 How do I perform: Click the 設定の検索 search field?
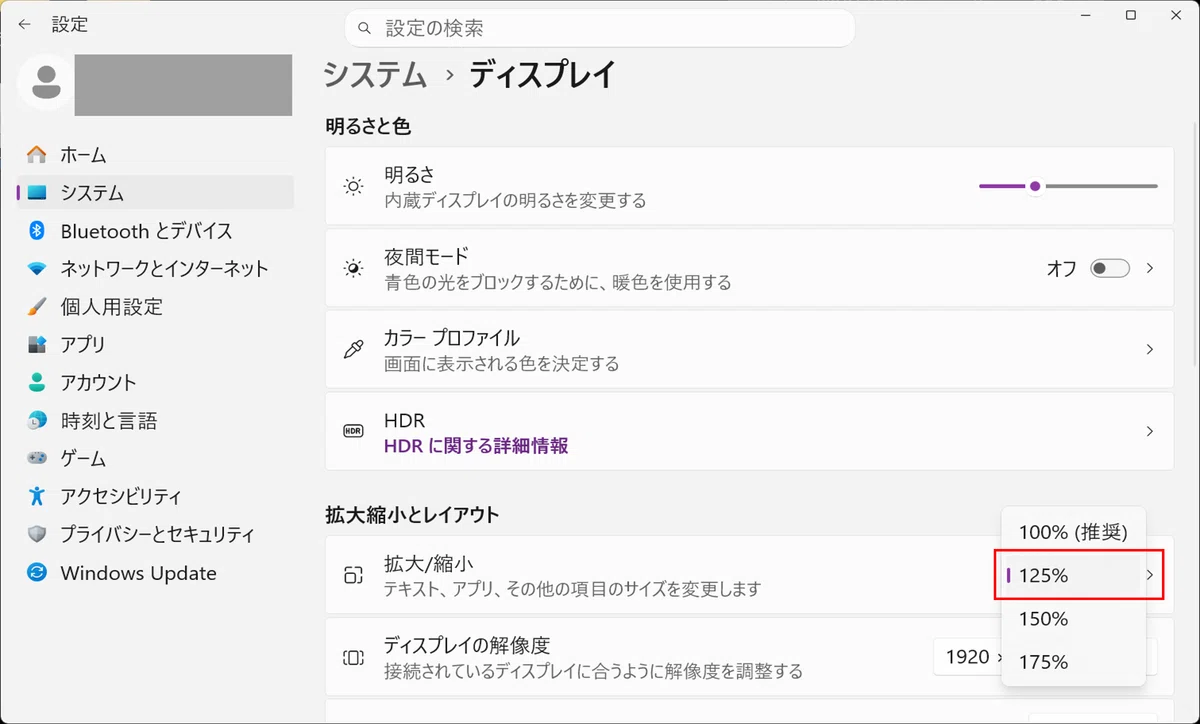[600, 28]
